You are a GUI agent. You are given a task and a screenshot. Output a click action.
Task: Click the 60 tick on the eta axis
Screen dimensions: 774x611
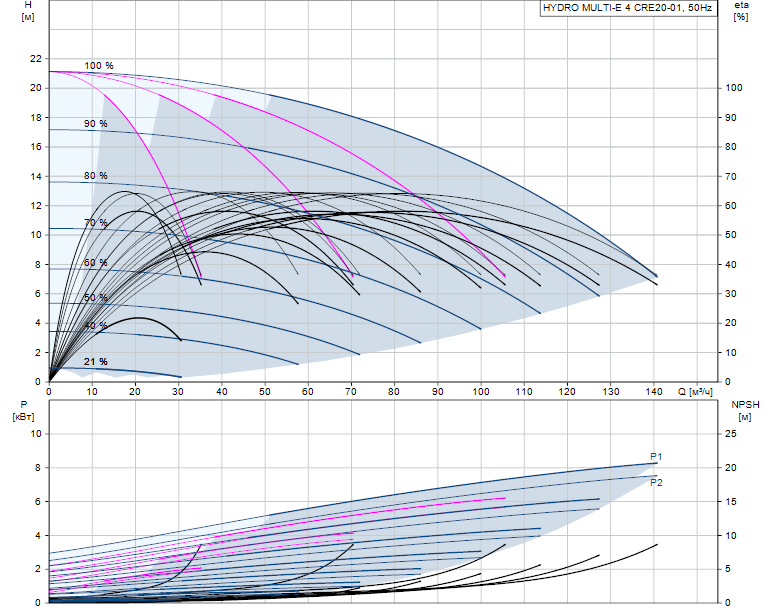pos(731,205)
